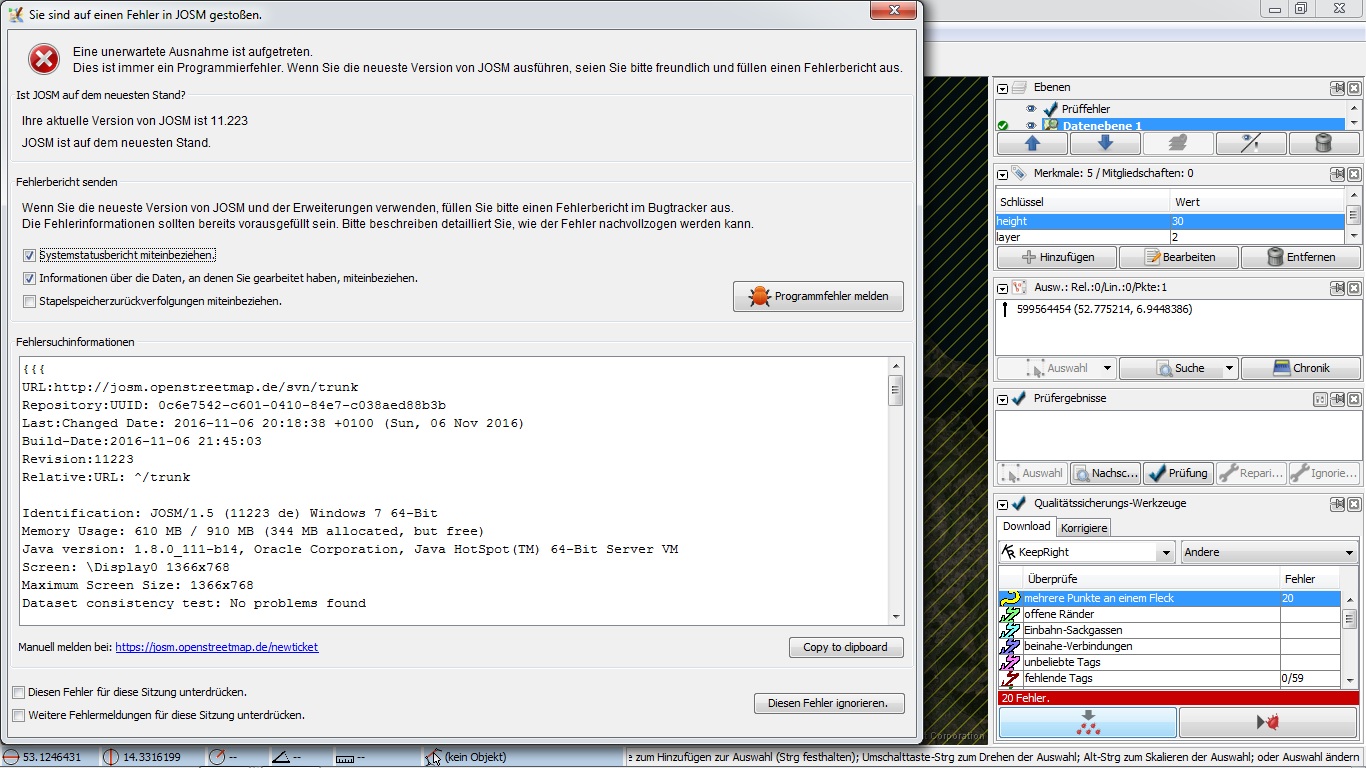
Task: Collapse the Ebenen panel
Action: pyautogui.click(x=1003, y=88)
